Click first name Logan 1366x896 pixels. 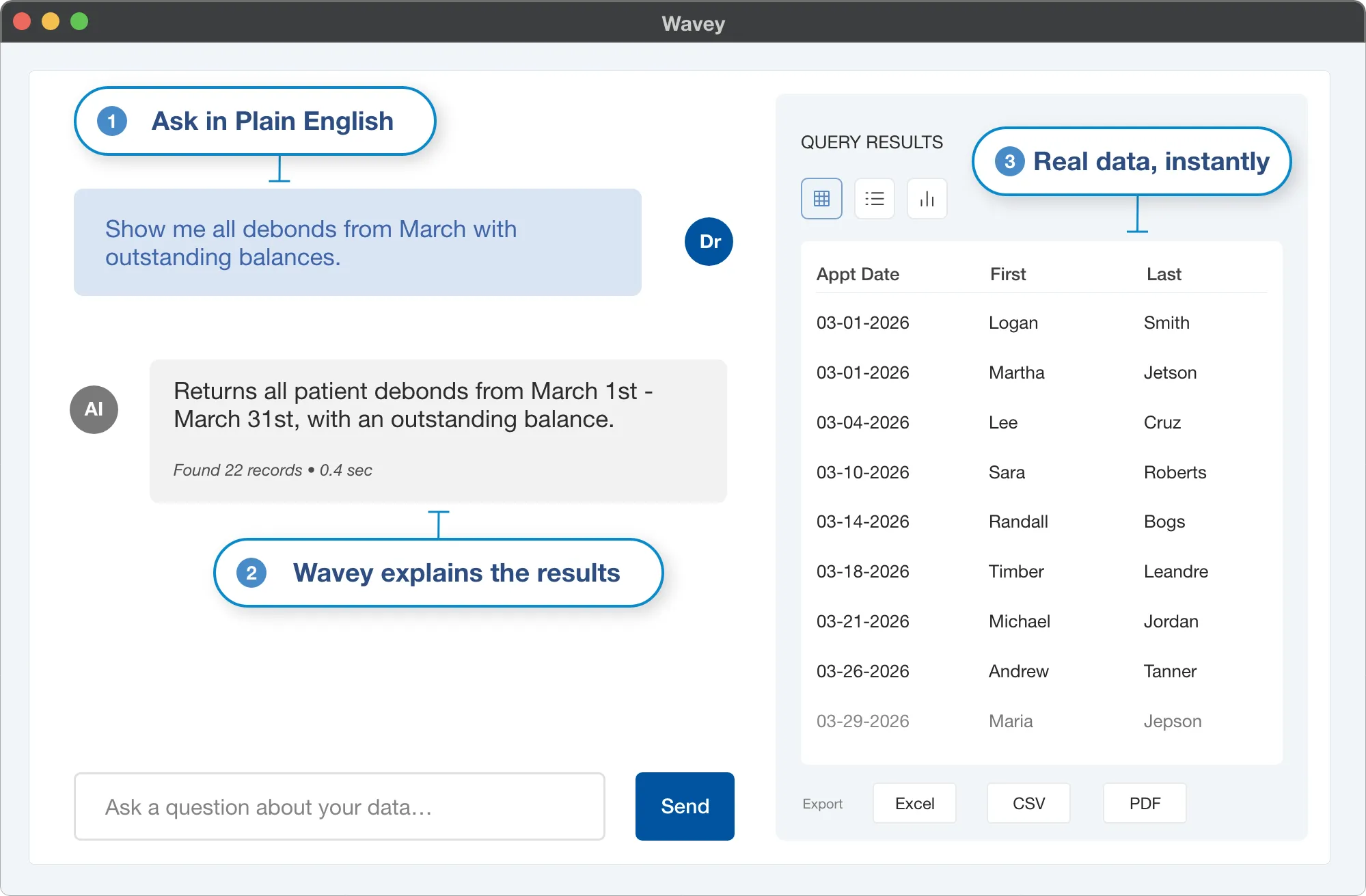(1013, 323)
